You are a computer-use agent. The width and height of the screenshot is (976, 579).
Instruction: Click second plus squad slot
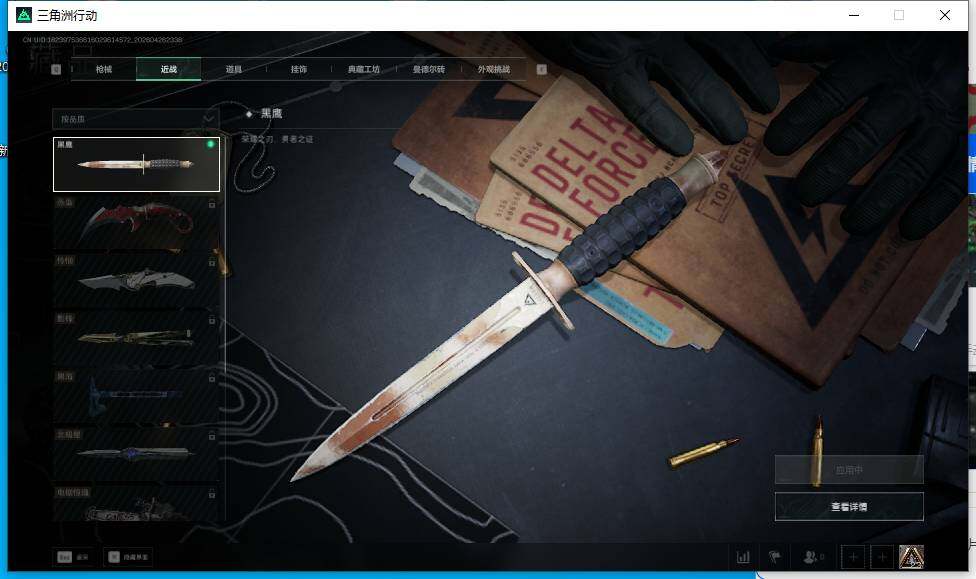point(882,557)
